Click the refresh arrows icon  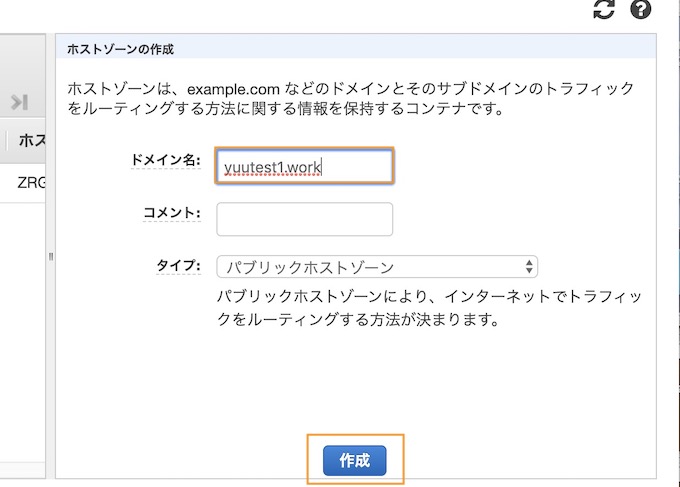[x=604, y=10]
